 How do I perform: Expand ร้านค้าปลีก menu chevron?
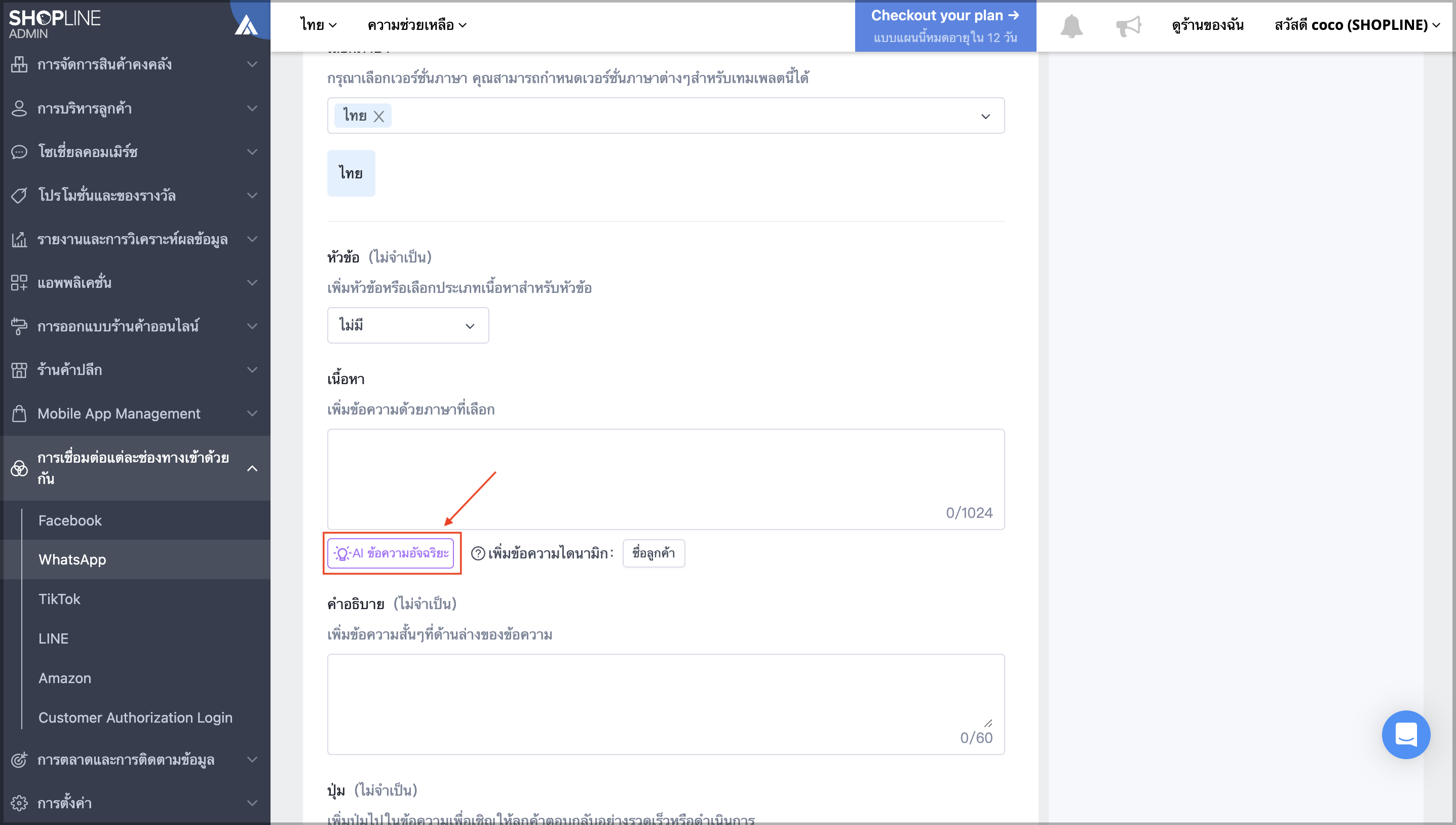(253, 370)
